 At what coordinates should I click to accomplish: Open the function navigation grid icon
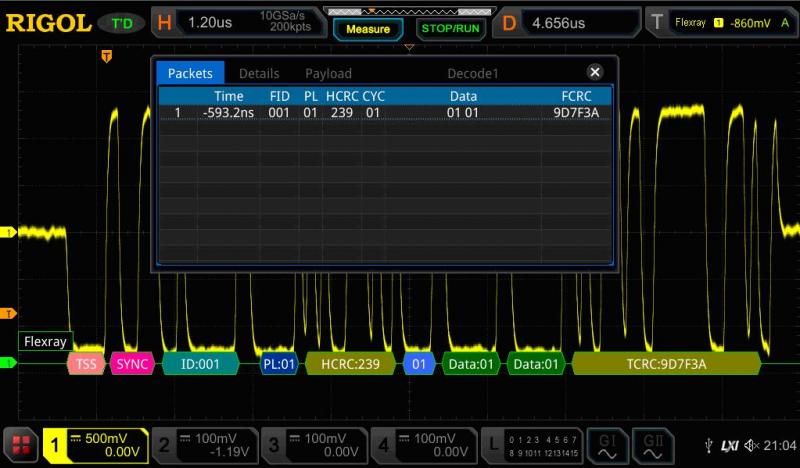coord(21,445)
